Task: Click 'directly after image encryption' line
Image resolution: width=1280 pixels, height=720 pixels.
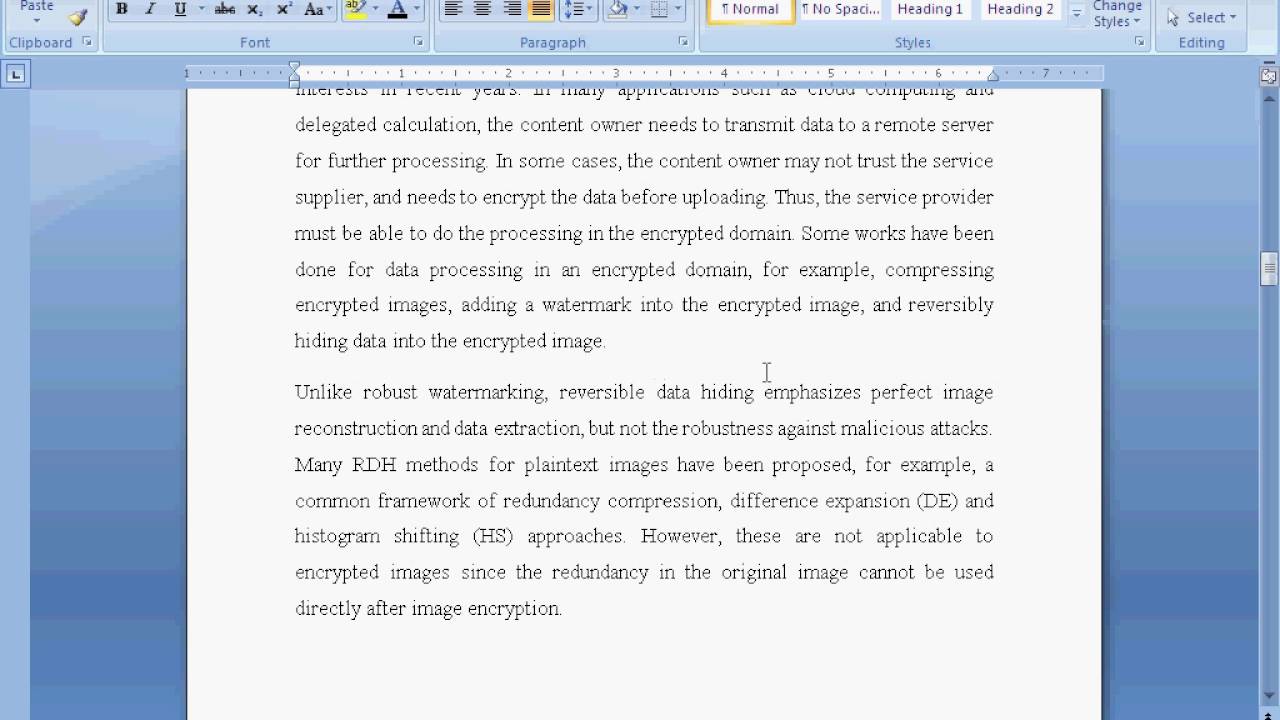Action: pos(428,608)
